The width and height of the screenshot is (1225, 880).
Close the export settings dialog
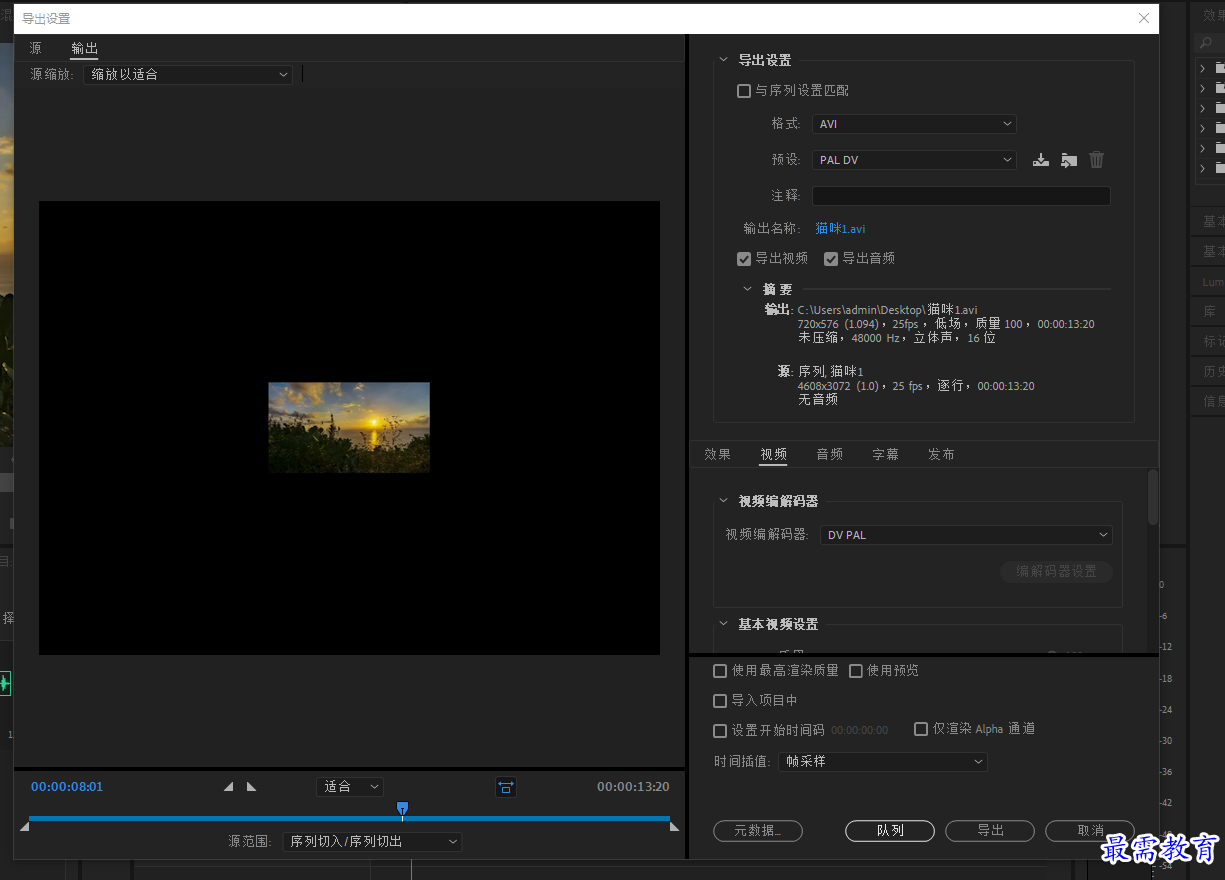pos(1144,18)
